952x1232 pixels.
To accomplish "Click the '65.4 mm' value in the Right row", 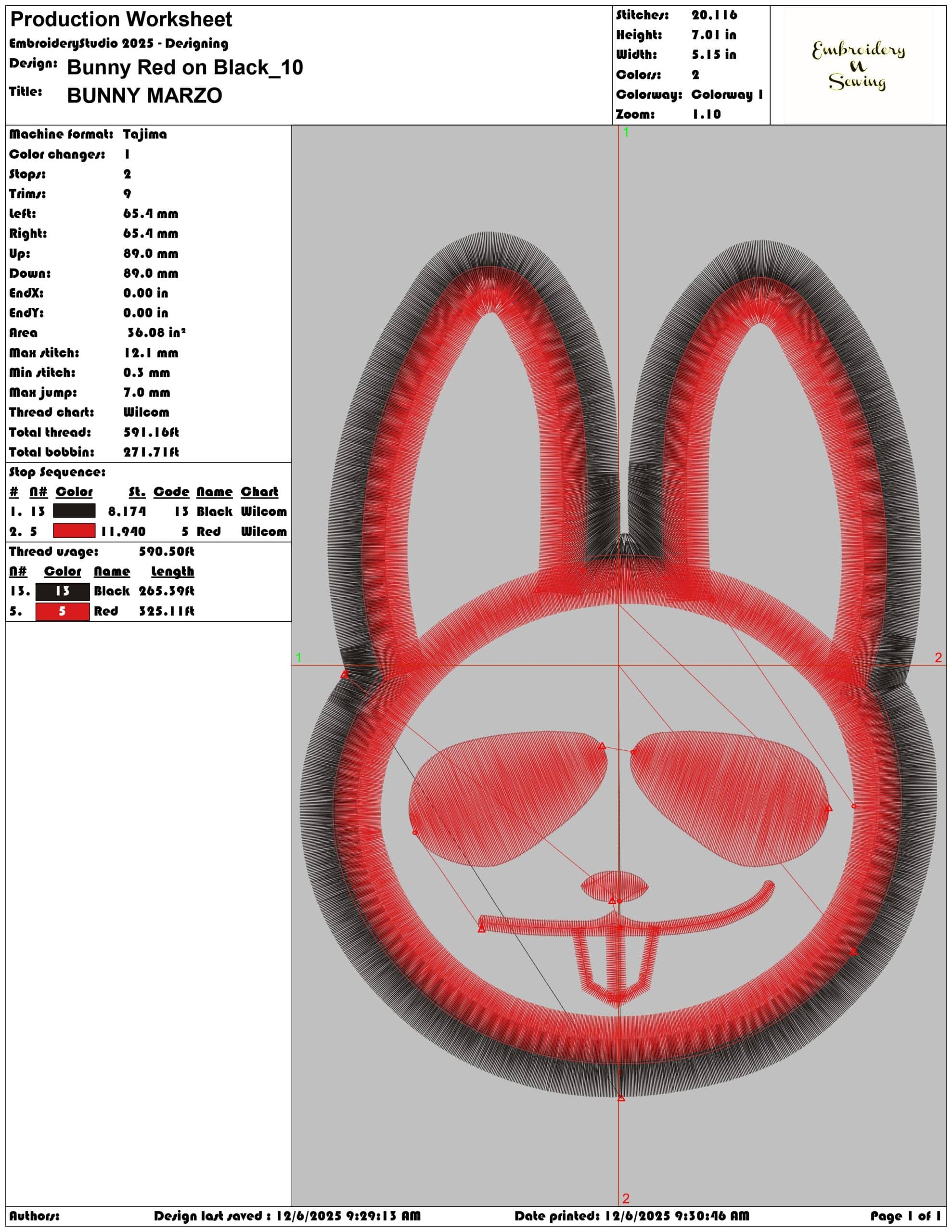I will (151, 233).
